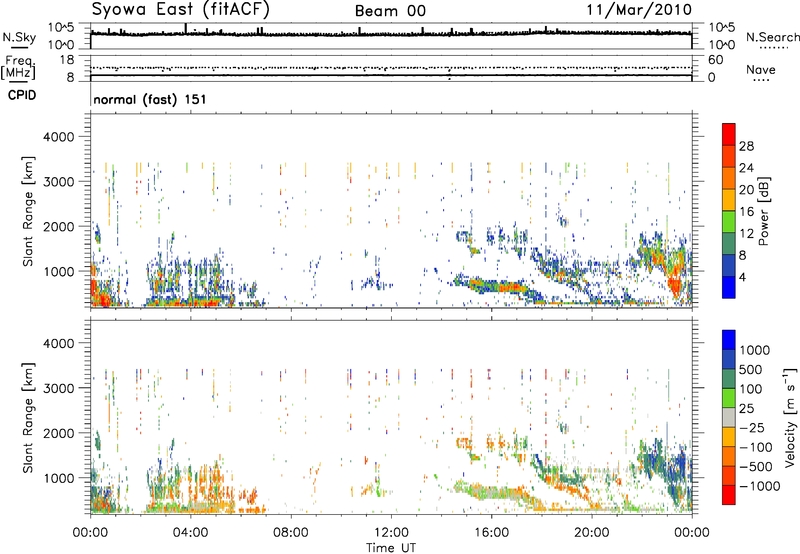Click the "Power [dB]" colorbar title
Image resolution: width=800 pixels, height=554 pixels.
[x=763, y=211]
